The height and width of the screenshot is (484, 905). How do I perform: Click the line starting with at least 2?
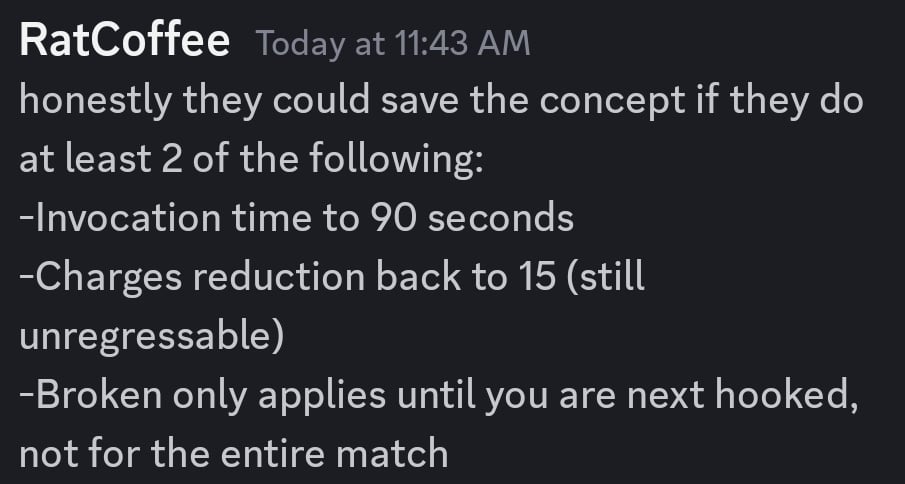(x=251, y=160)
